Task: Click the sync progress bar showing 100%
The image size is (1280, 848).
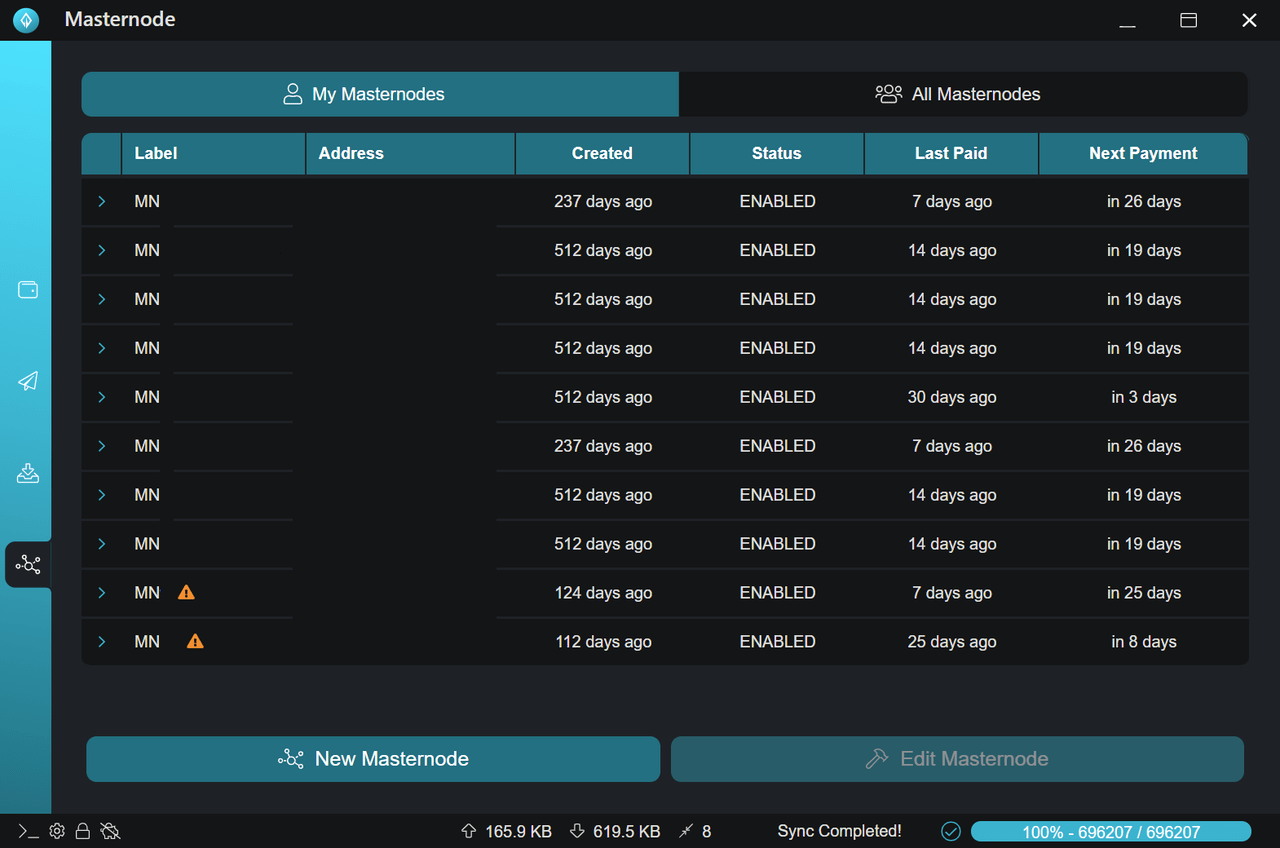Action: (x=1110, y=832)
